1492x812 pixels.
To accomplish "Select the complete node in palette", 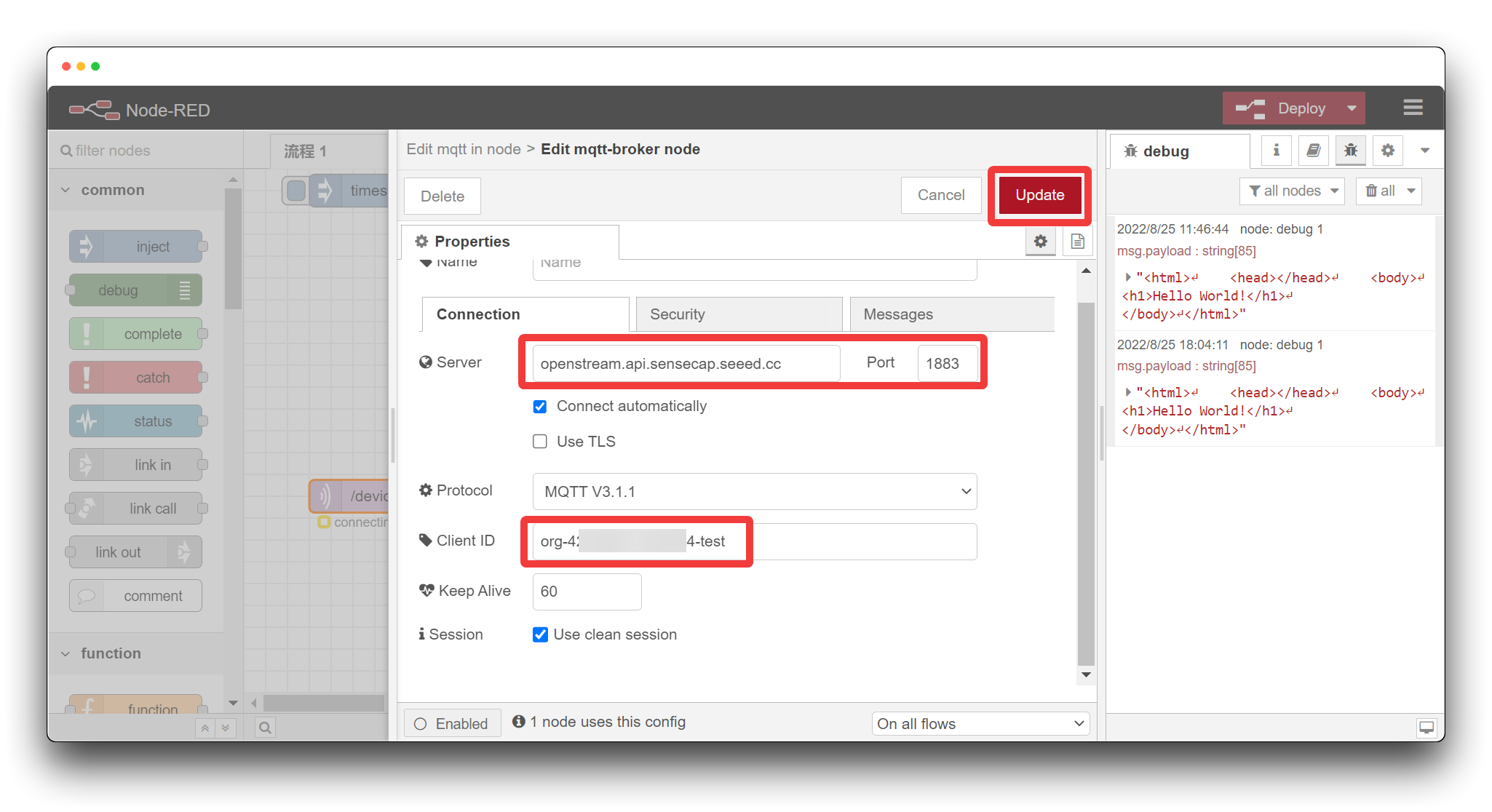I will pos(136,334).
